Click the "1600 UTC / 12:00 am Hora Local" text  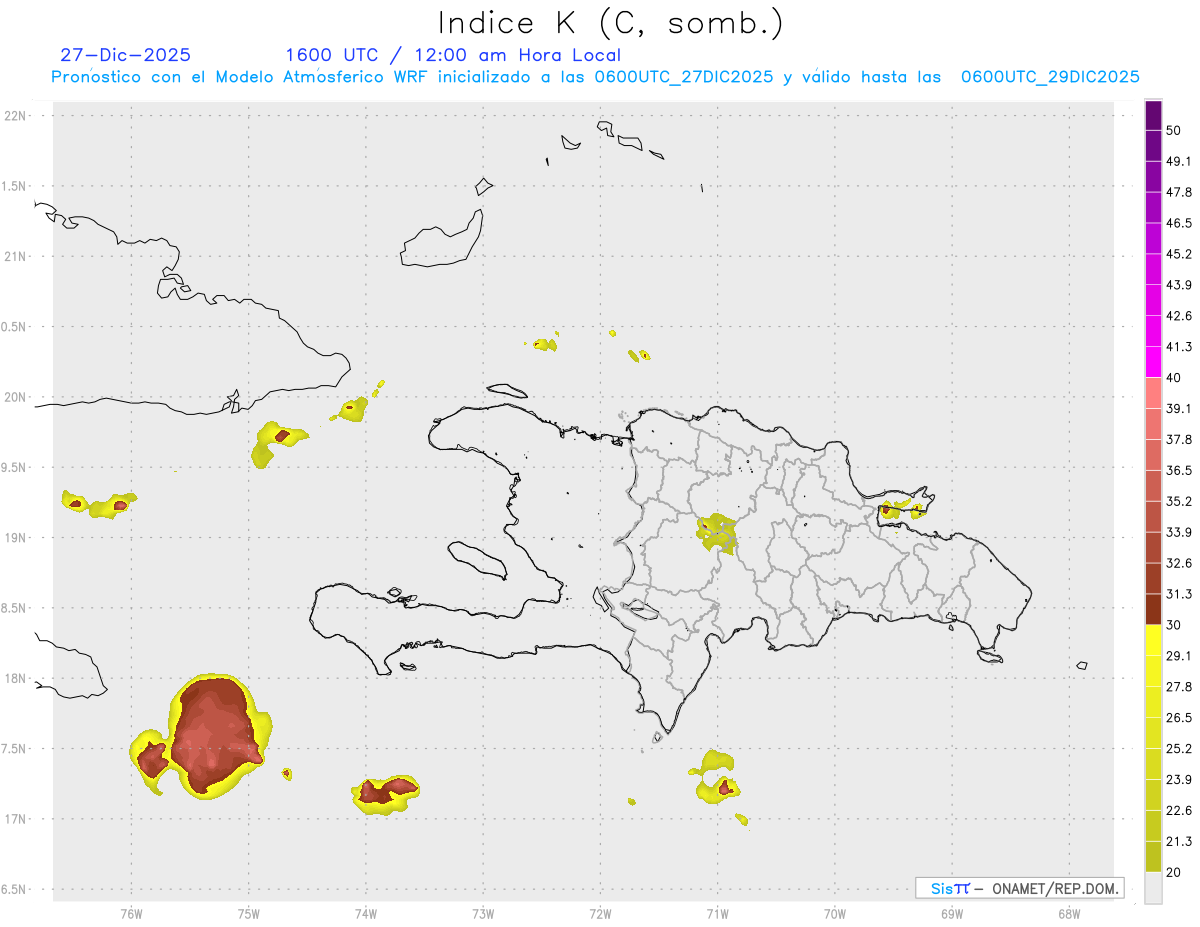pos(453,55)
